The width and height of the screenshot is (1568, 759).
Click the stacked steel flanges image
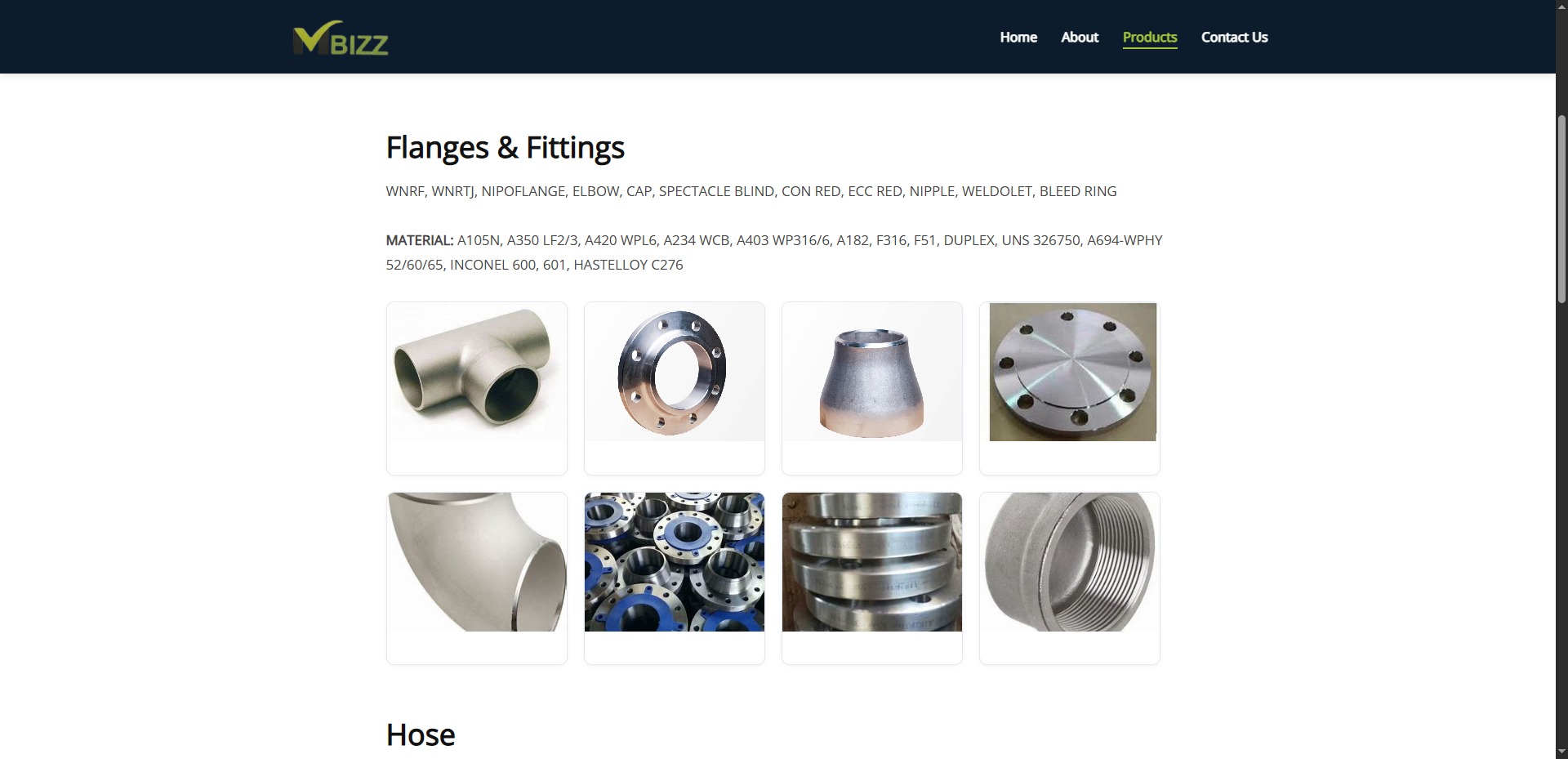[x=872, y=562]
